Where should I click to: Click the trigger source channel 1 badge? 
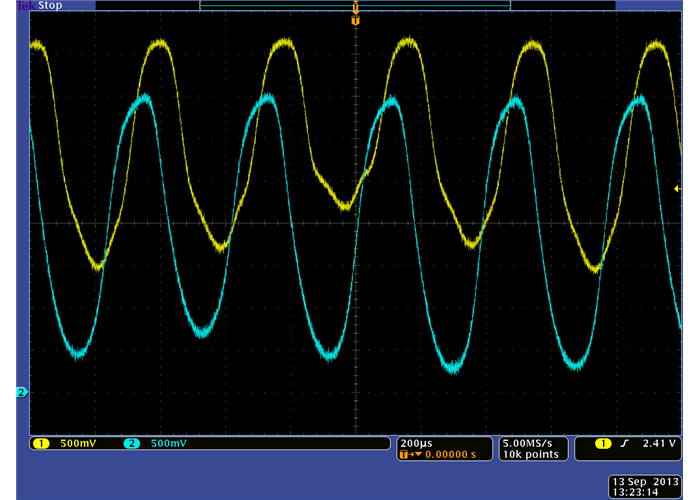point(603,443)
